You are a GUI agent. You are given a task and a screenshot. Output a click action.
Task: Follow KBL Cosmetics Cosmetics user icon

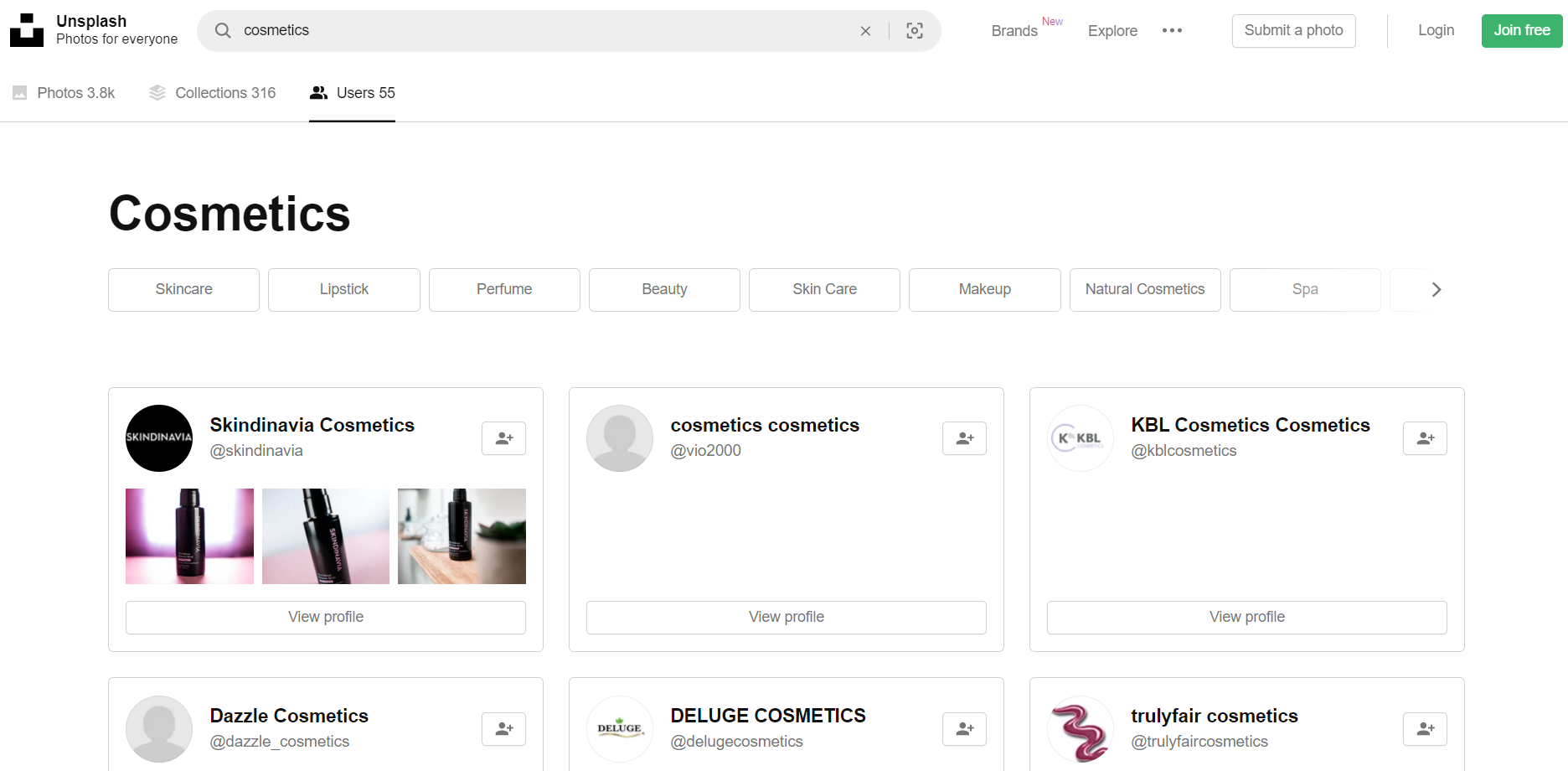(x=1425, y=438)
